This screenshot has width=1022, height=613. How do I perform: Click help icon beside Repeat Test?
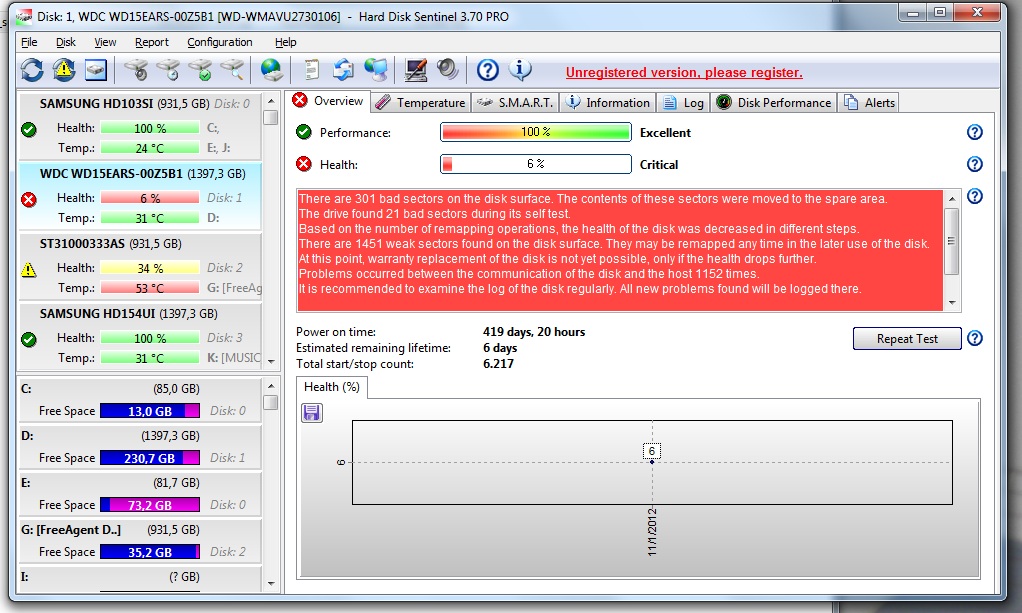coord(974,338)
